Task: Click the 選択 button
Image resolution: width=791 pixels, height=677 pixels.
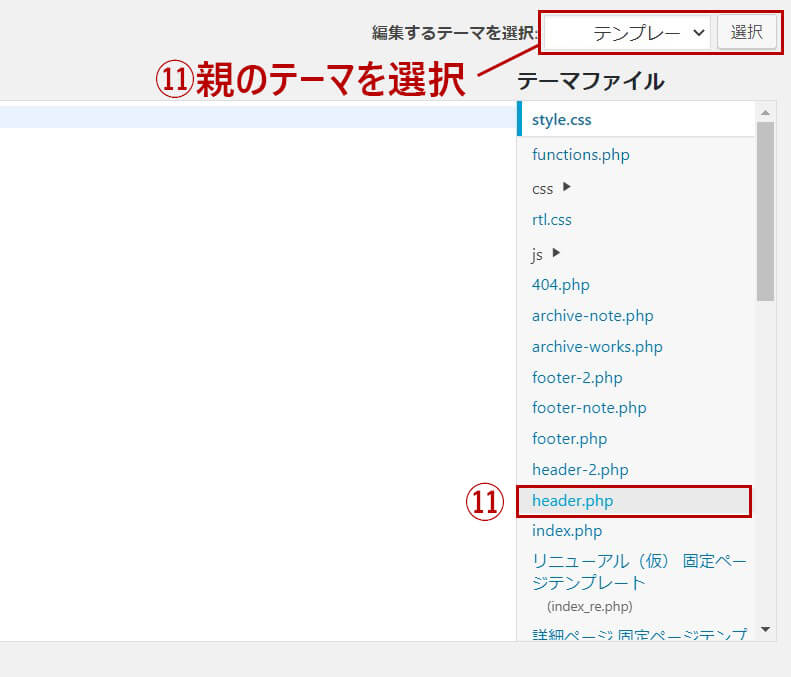Action: (x=747, y=33)
